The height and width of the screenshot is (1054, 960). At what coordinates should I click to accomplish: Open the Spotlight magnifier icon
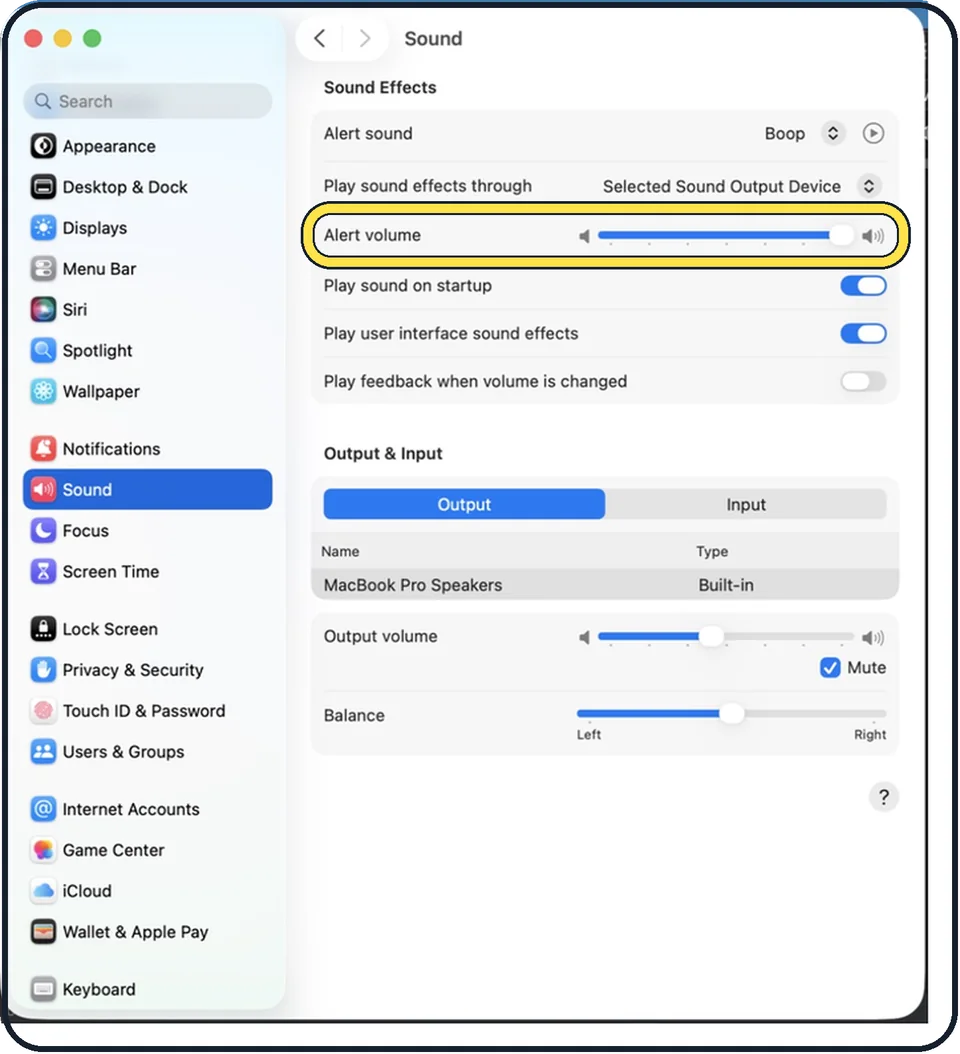pyautogui.click(x=43, y=350)
